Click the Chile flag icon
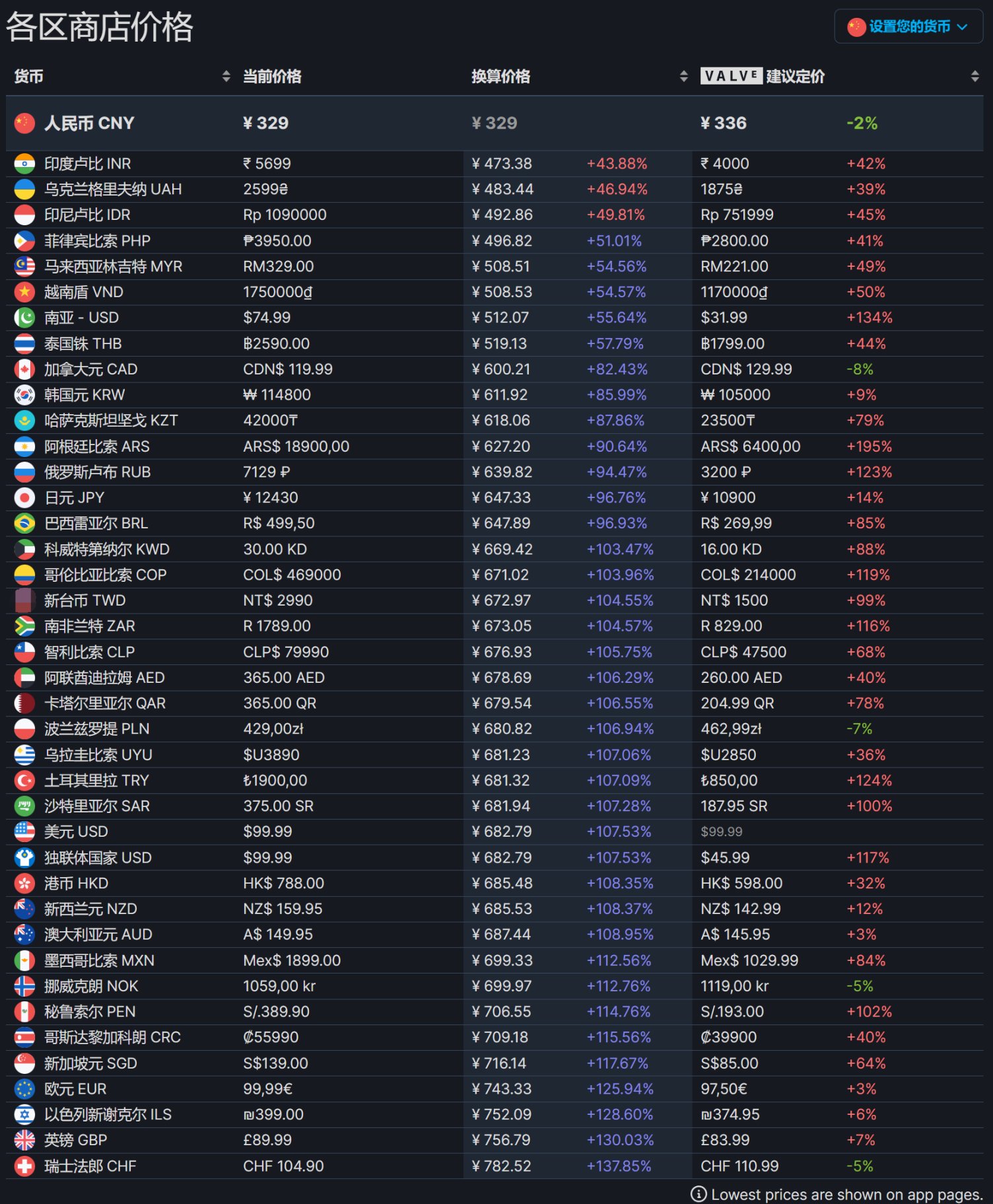 (24, 653)
